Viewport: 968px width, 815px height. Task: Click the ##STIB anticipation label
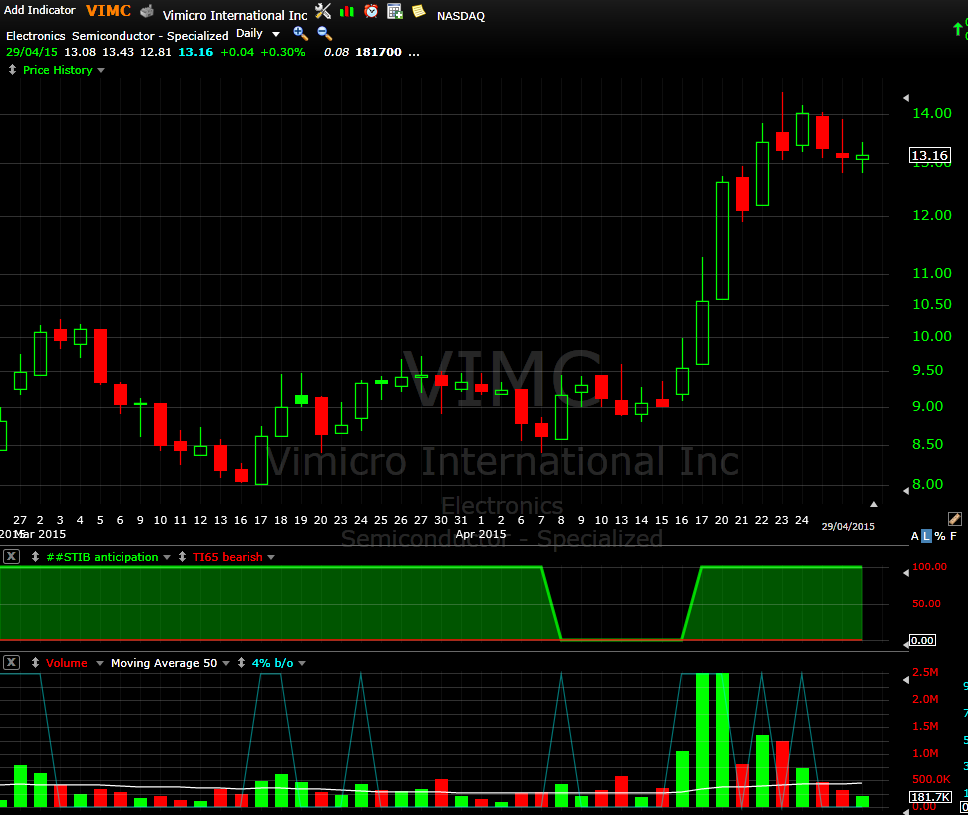tap(102, 557)
